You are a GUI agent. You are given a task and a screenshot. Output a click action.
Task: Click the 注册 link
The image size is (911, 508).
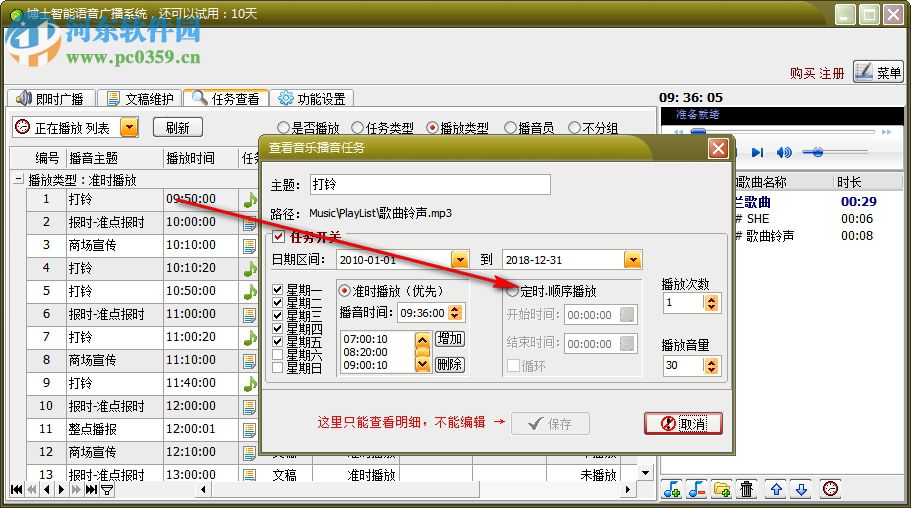pos(831,73)
